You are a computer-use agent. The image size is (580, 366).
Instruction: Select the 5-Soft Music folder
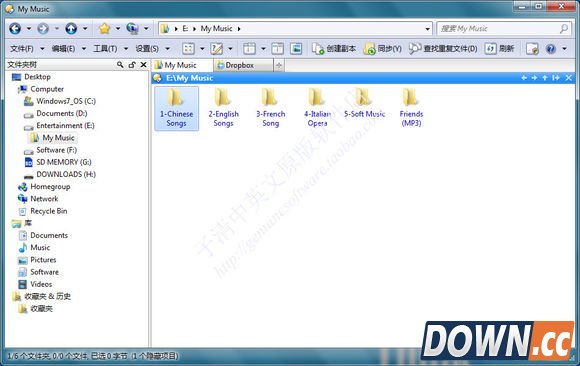[364, 104]
